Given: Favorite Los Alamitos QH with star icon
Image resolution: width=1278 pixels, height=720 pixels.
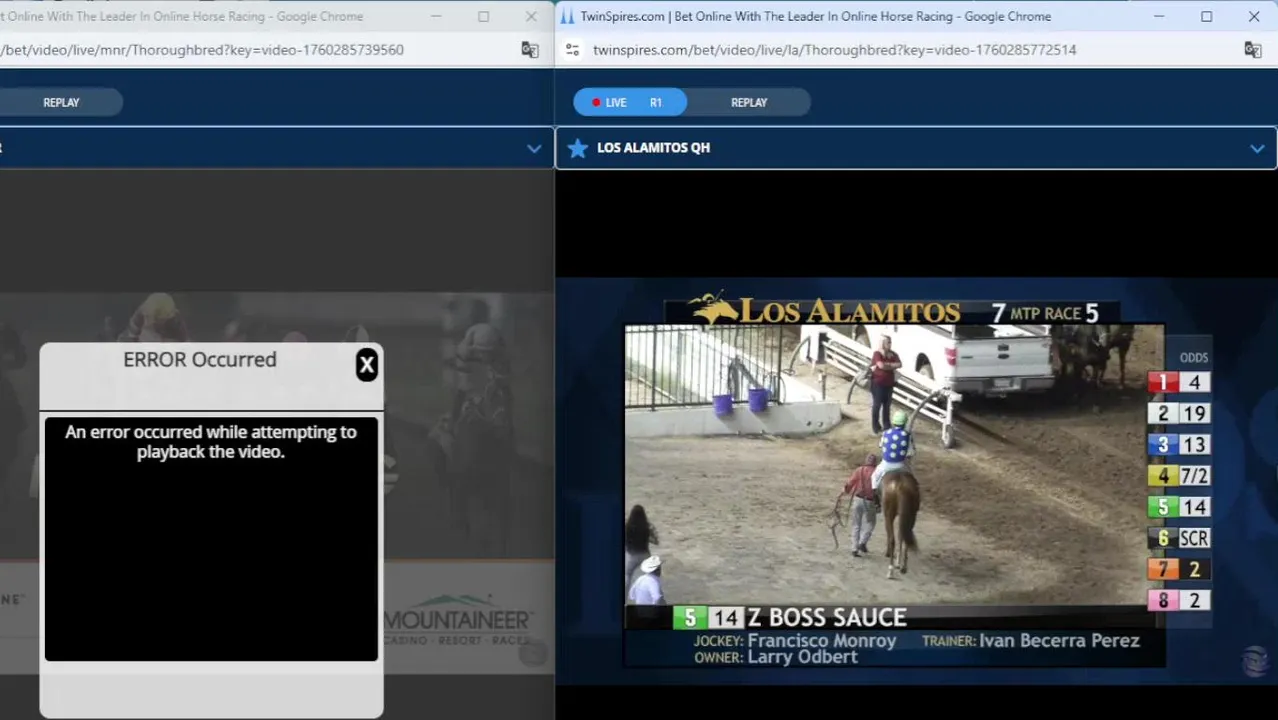Looking at the screenshot, I should coord(577,148).
